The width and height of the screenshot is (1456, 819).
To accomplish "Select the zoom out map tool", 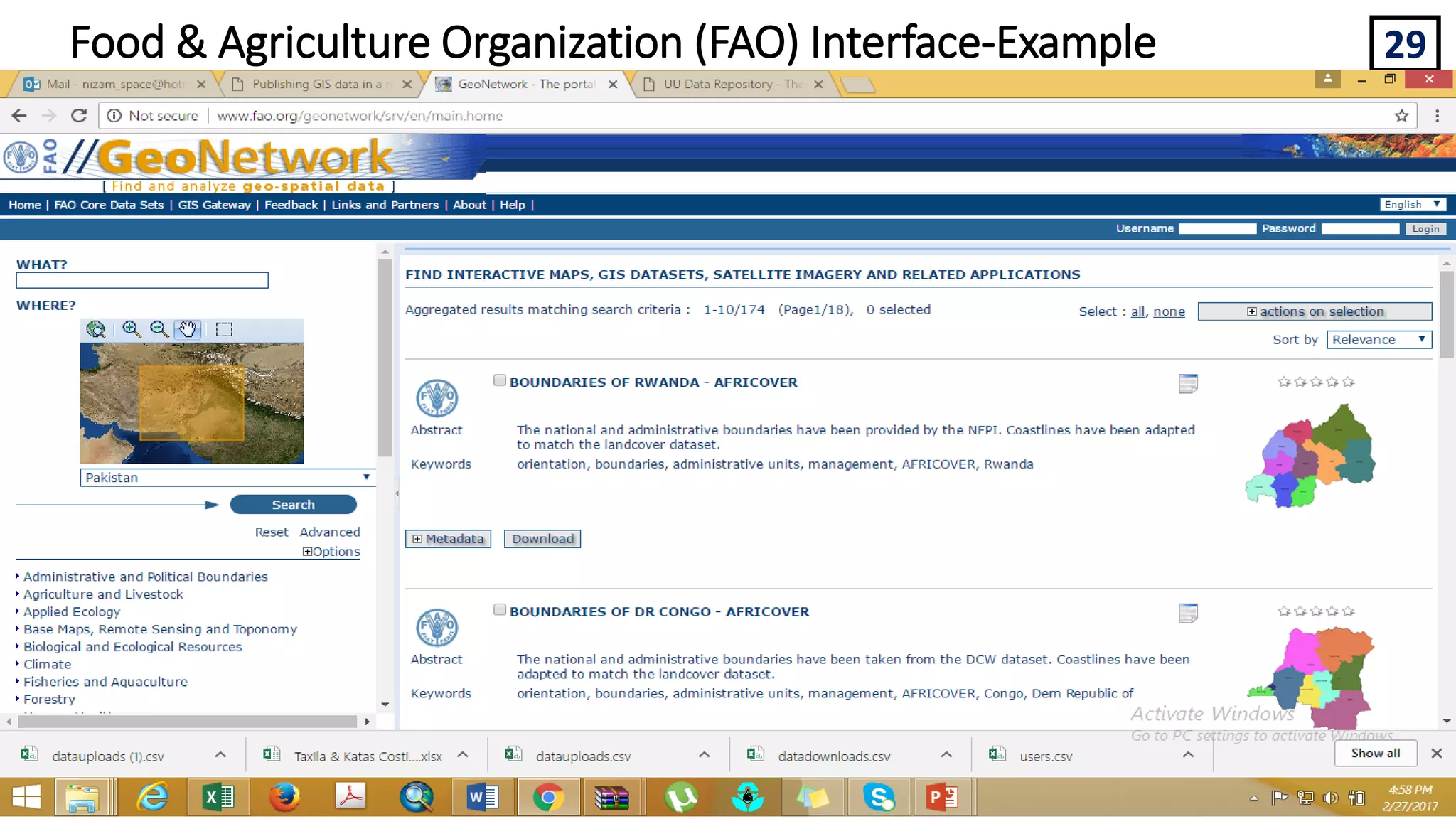I will click(159, 329).
